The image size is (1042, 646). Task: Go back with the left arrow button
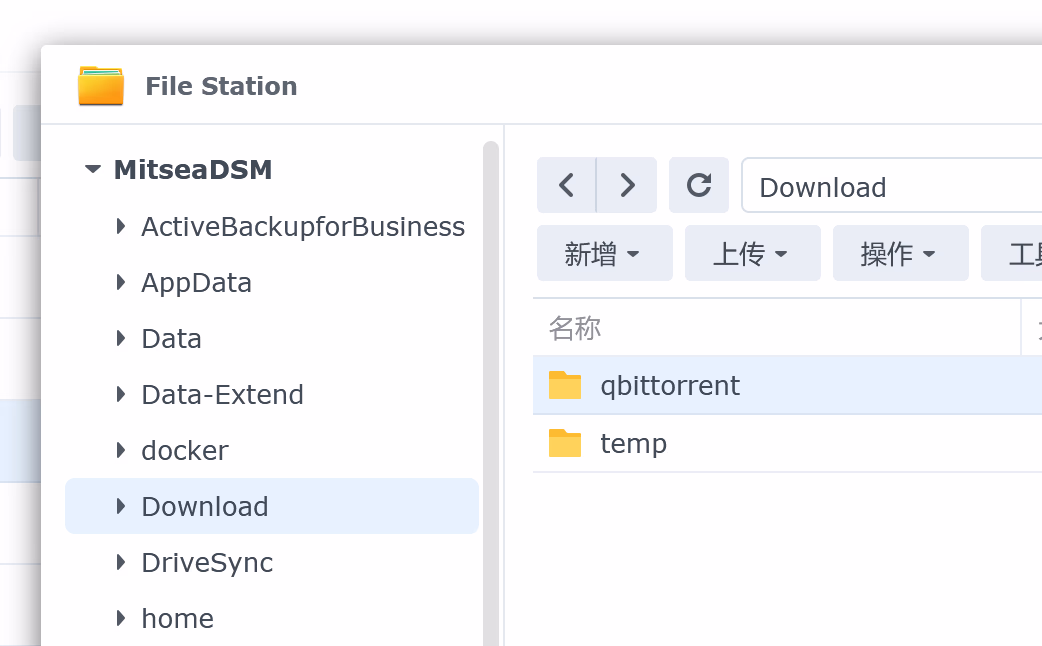(566, 185)
